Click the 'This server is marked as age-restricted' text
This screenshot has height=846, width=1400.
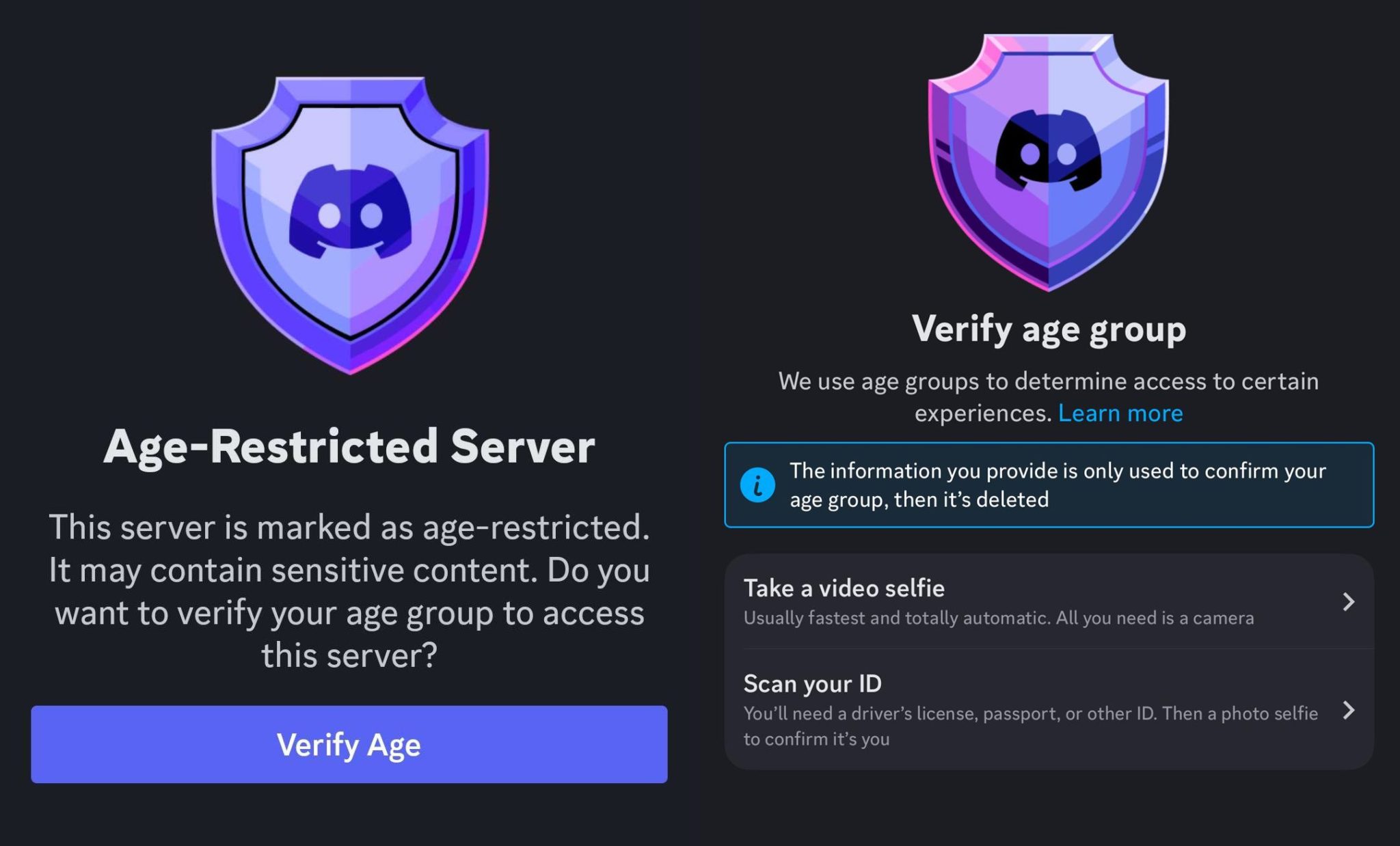[x=349, y=528]
